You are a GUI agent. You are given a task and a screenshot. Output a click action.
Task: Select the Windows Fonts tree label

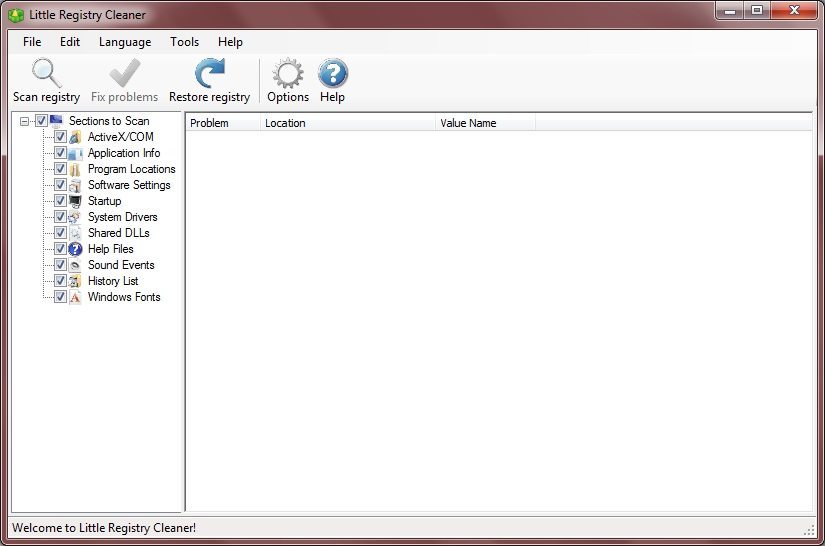(124, 297)
